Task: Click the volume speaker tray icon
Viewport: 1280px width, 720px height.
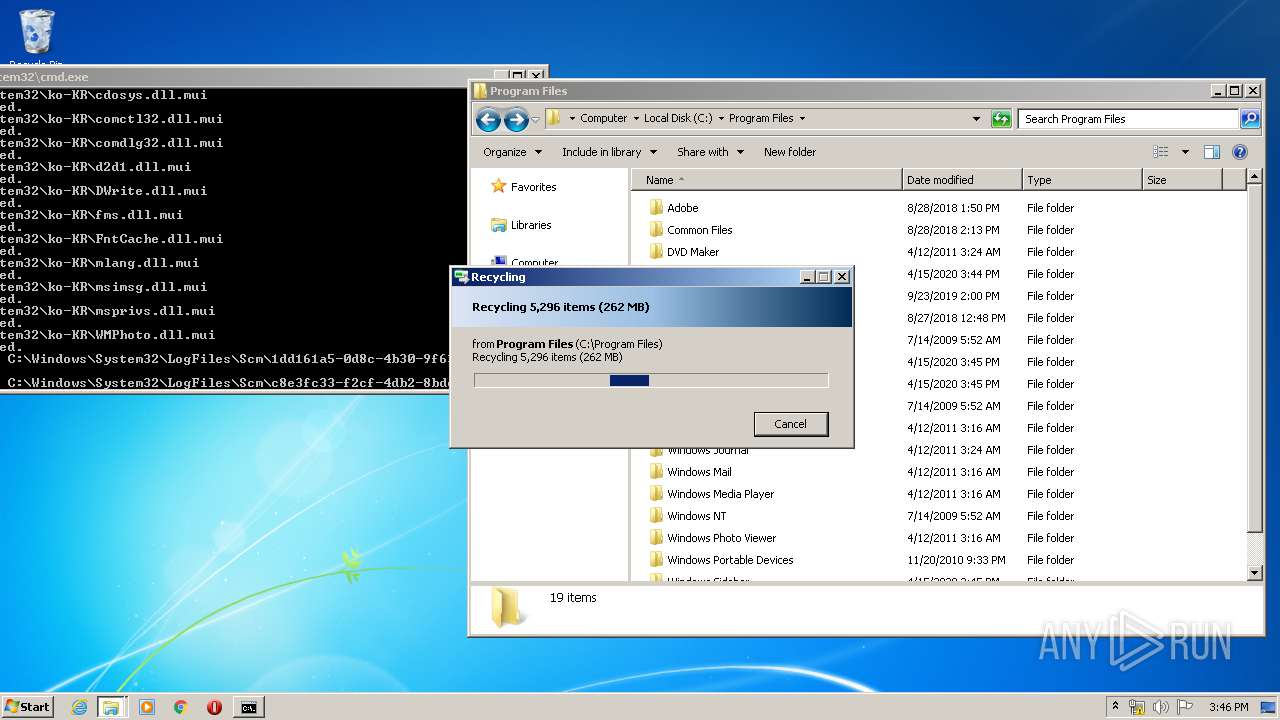Action: point(1161,707)
